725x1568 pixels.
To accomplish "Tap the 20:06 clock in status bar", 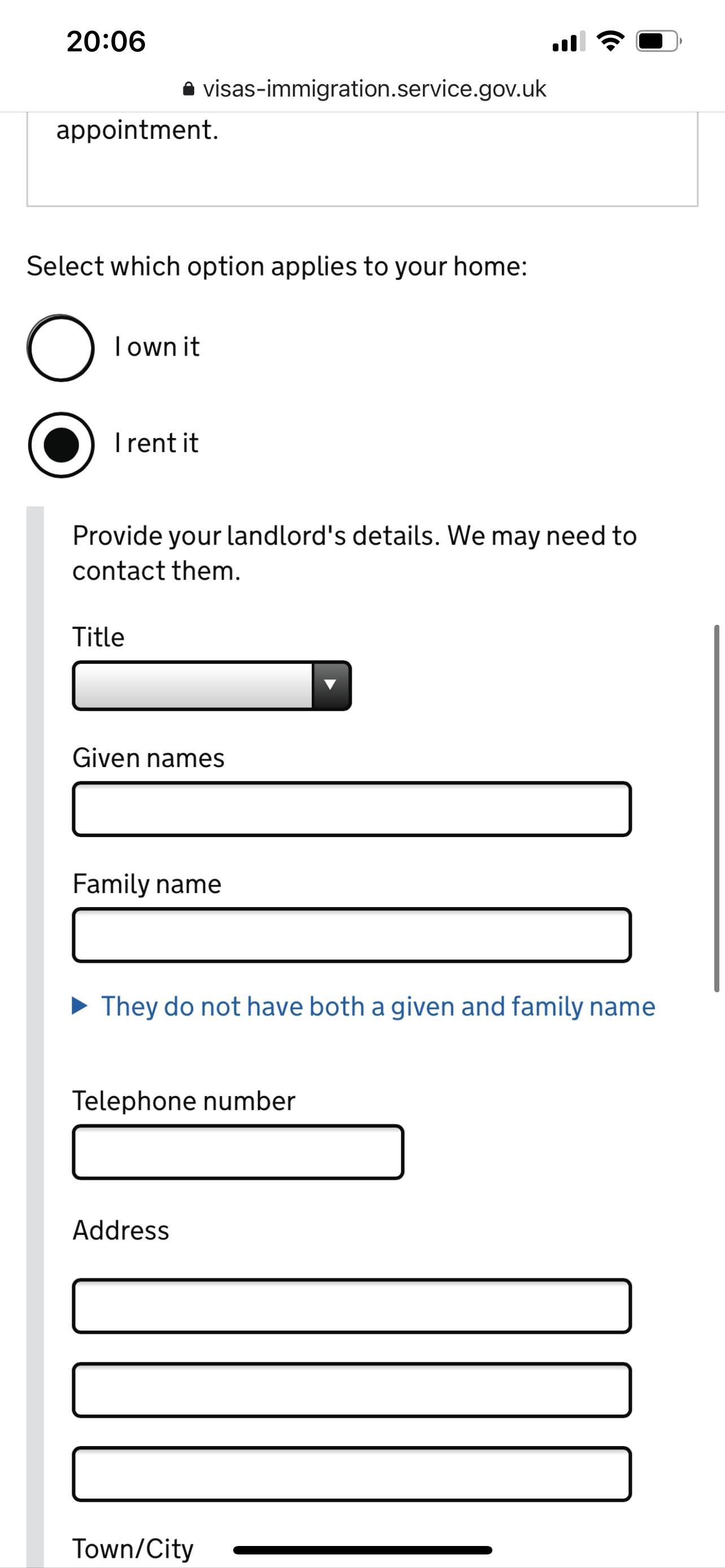I will click(106, 41).
